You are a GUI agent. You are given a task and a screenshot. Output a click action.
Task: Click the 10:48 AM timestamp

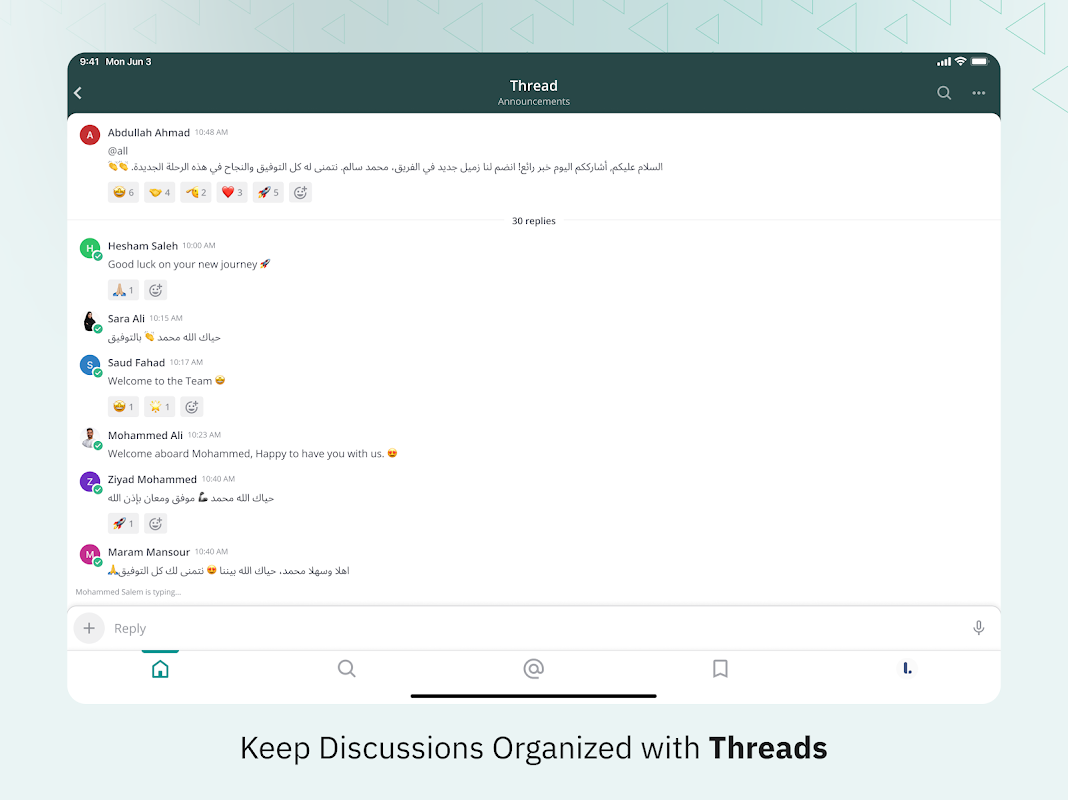point(211,132)
